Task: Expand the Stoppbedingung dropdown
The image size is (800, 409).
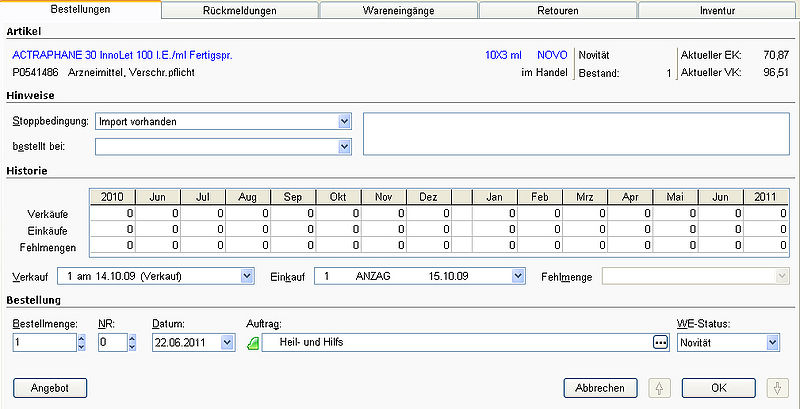Action: click(x=344, y=122)
